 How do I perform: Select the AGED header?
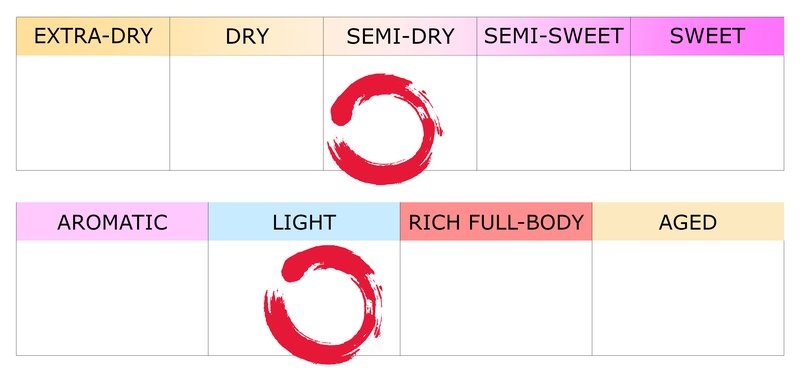tap(688, 221)
